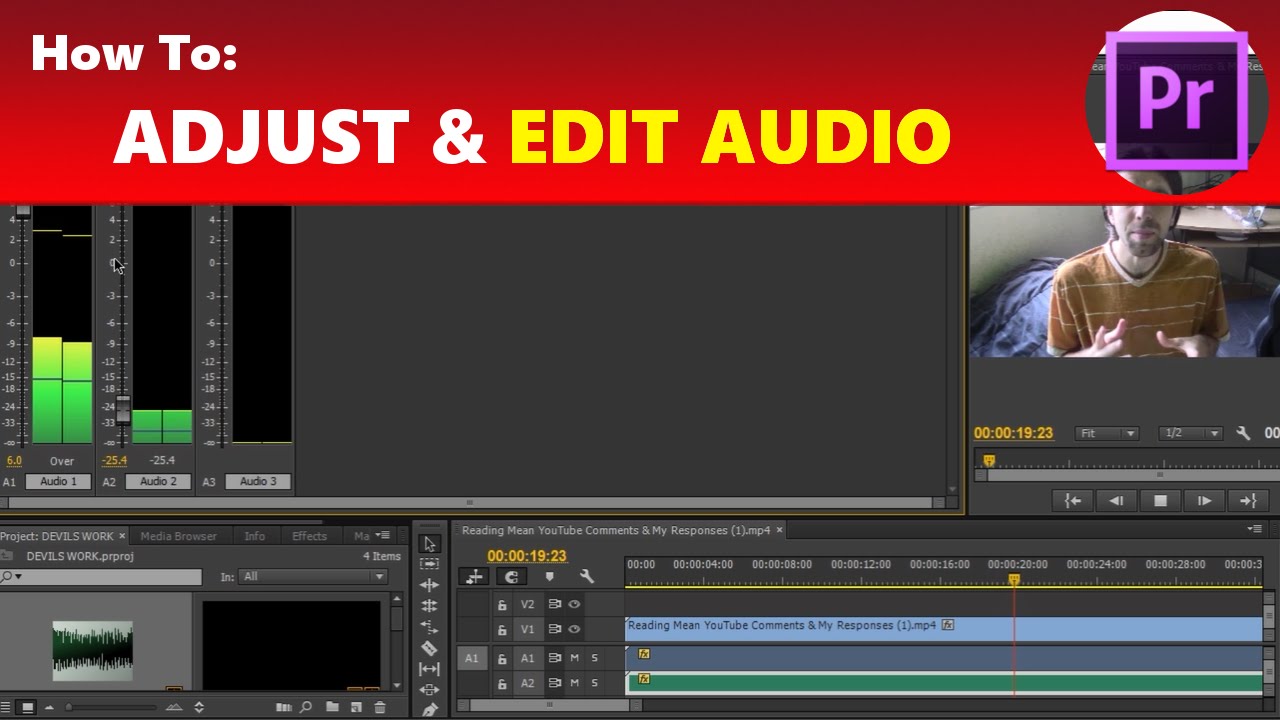Create new bin folder icon

pyautogui.click(x=332, y=707)
